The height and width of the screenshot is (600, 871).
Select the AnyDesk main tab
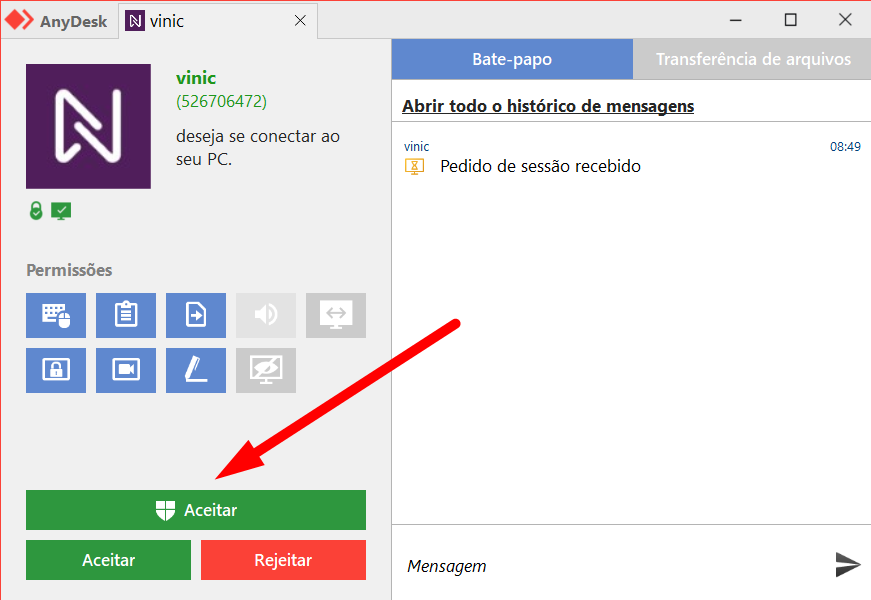point(57,21)
